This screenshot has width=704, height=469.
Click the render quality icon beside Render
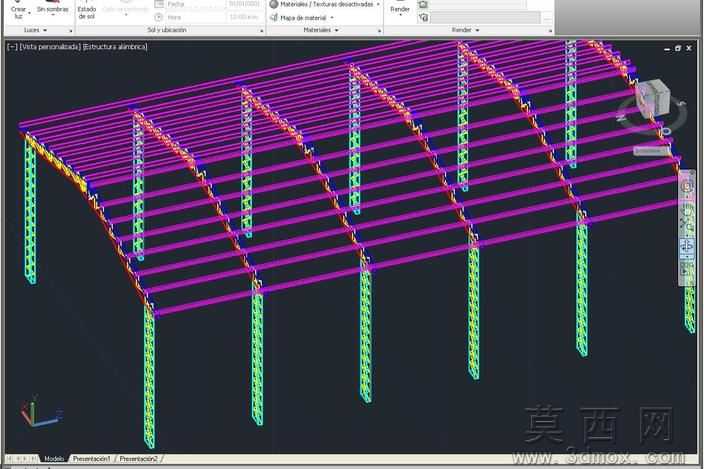point(423,4)
